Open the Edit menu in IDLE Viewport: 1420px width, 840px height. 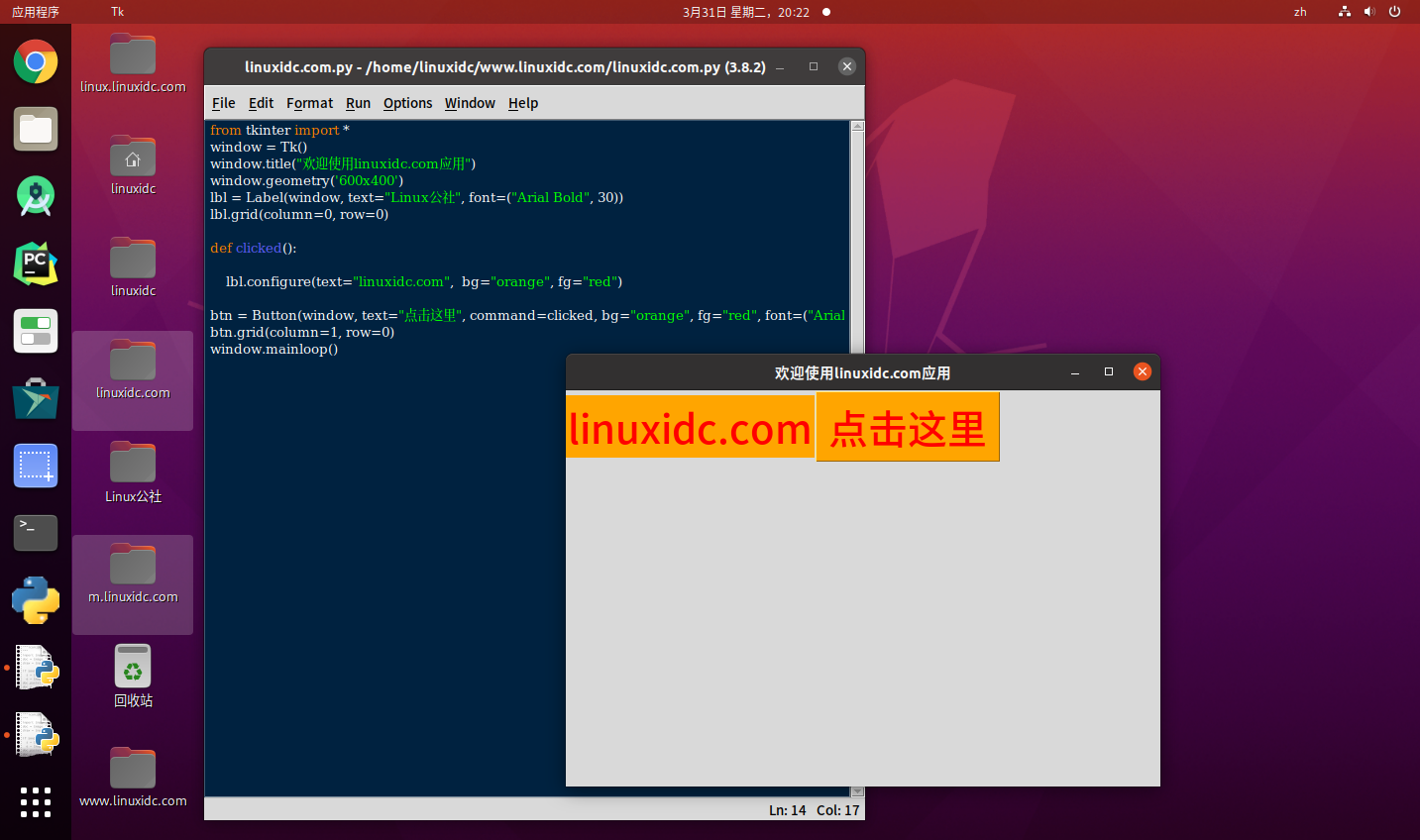pos(261,103)
